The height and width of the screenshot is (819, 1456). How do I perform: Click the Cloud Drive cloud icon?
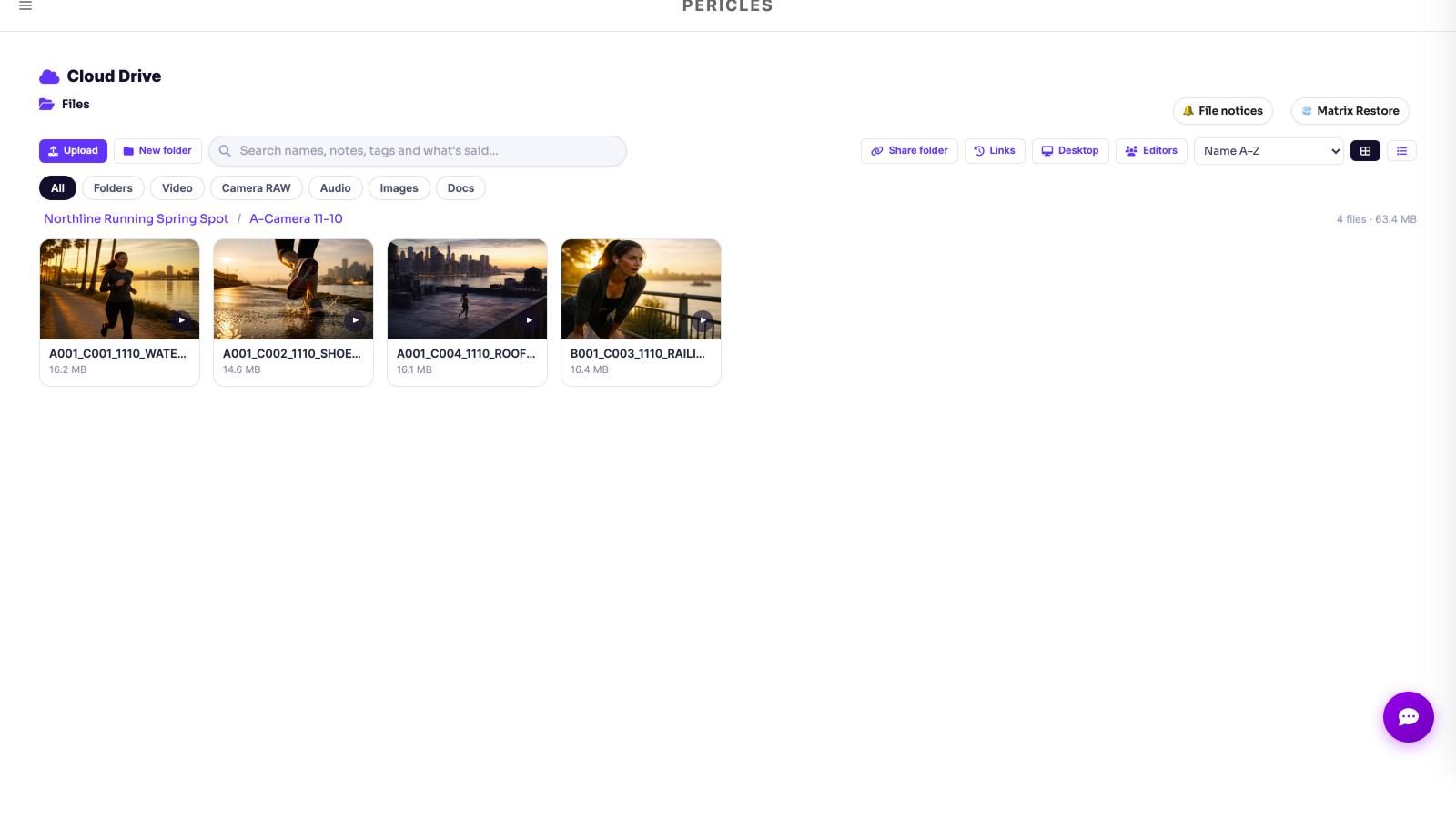pyautogui.click(x=49, y=76)
